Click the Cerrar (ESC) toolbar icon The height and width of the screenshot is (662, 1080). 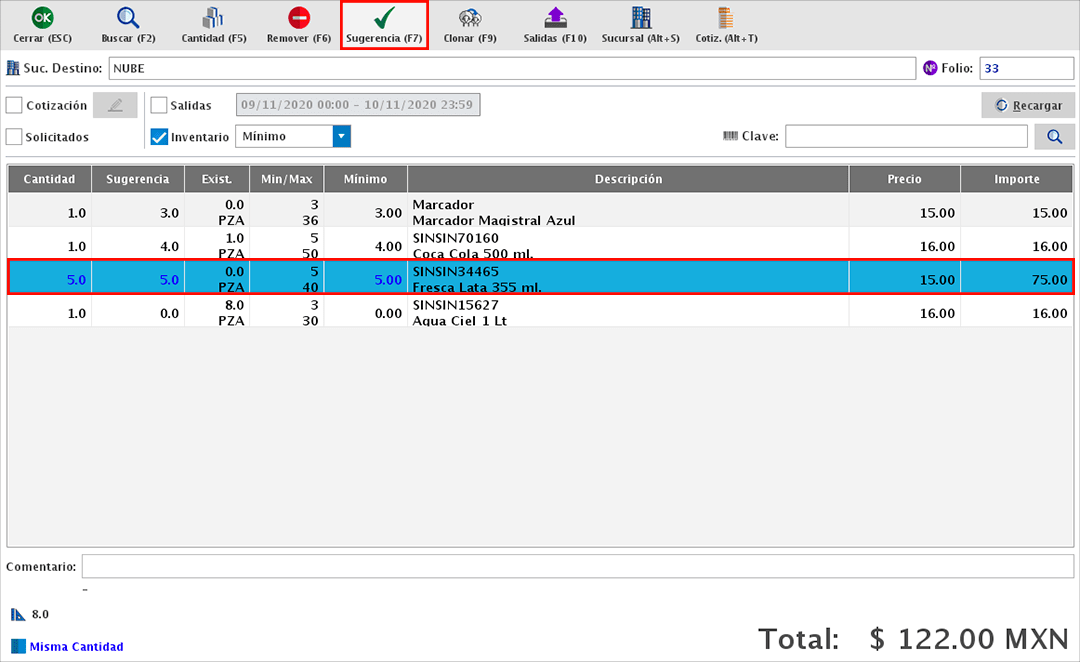pyautogui.click(x=42, y=25)
